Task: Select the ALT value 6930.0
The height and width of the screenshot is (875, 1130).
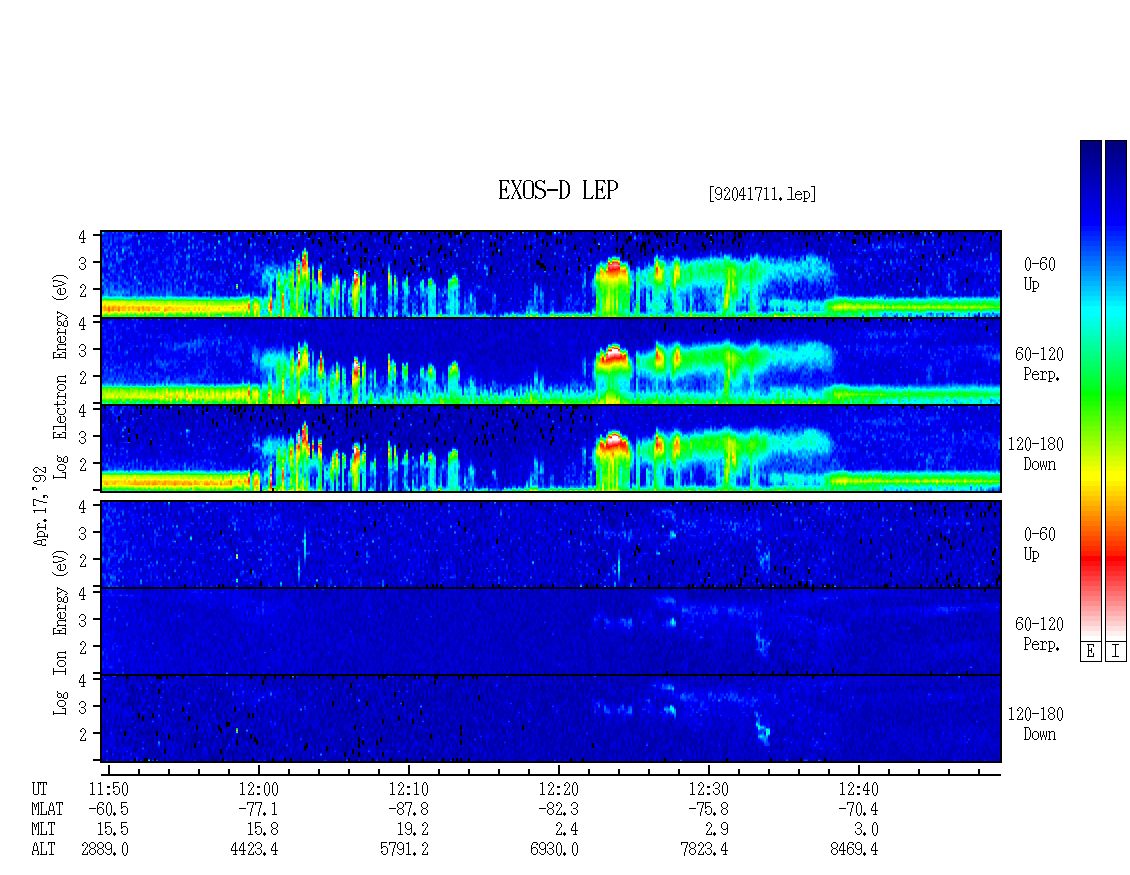Action: click(554, 850)
